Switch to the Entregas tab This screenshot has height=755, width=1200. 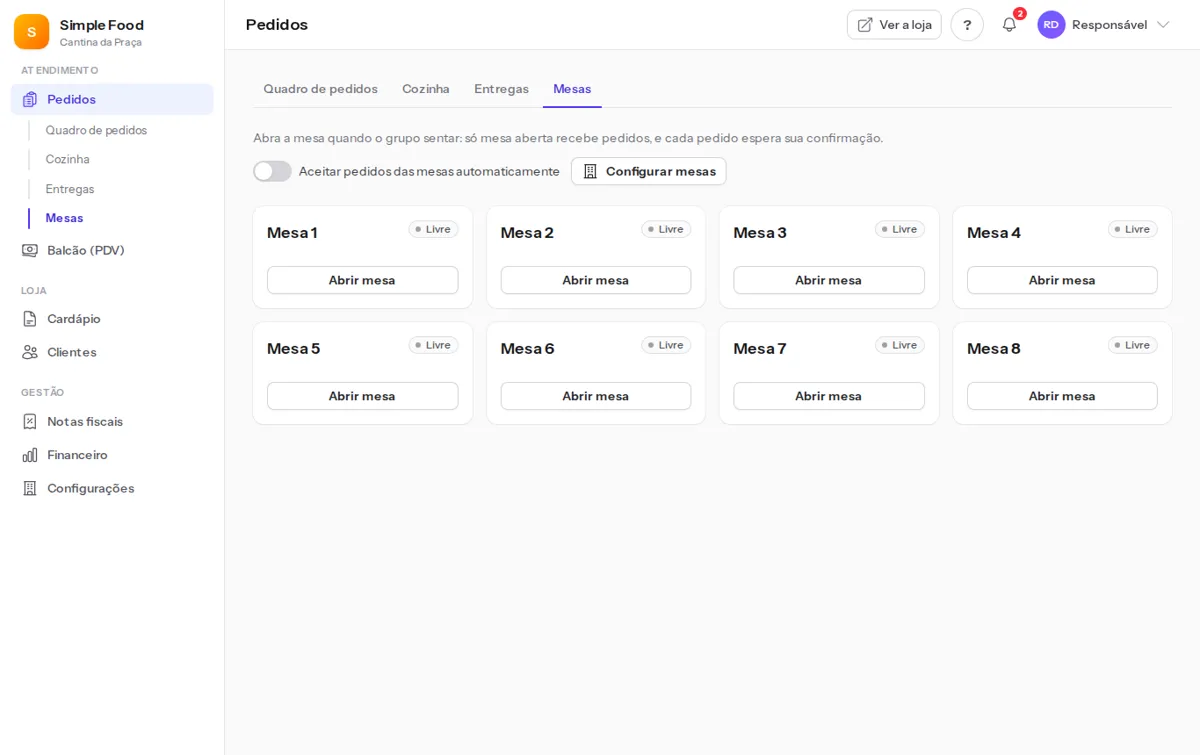(501, 89)
